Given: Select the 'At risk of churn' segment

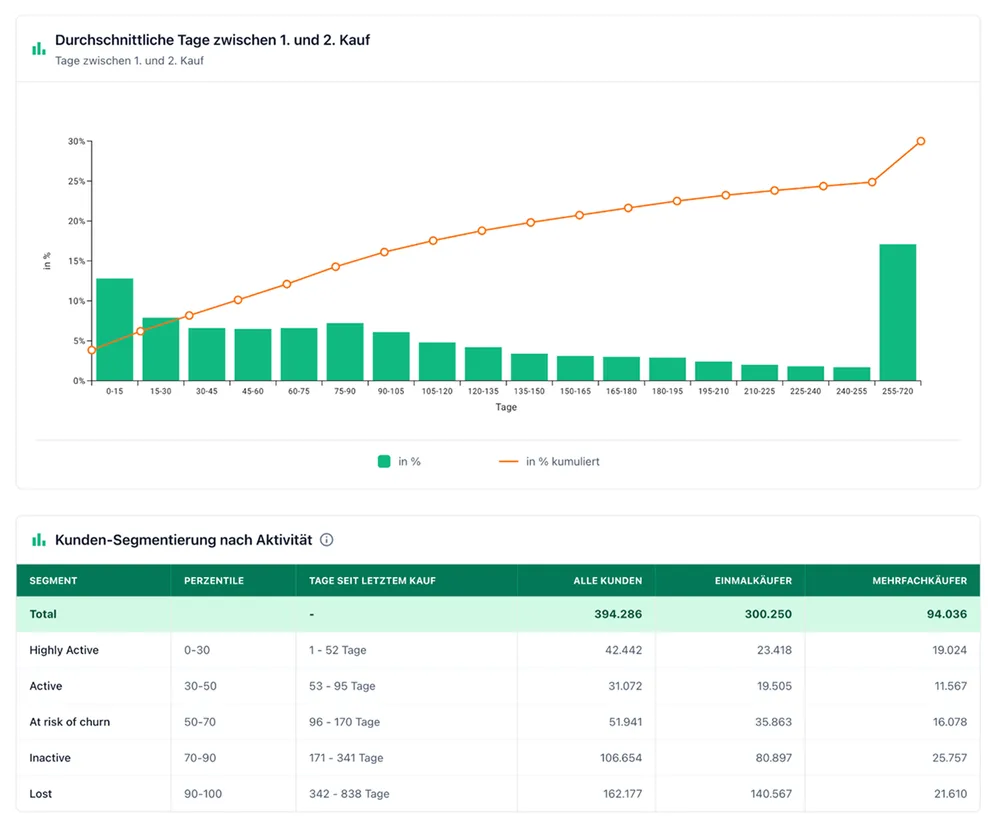Looking at the screenshot, I should tap(70, 721).
